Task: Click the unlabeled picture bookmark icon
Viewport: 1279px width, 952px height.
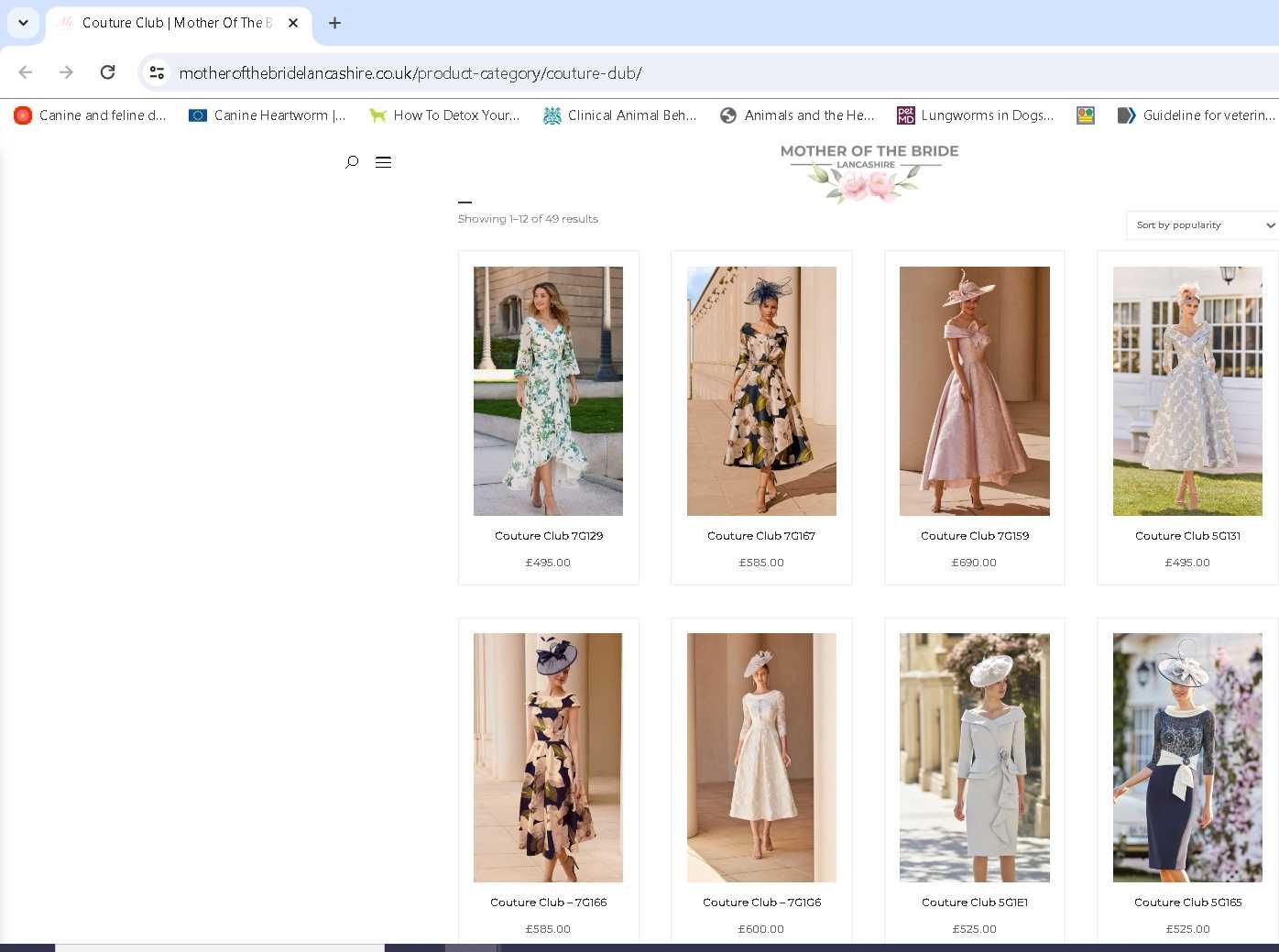Action: click(1086, 115)
